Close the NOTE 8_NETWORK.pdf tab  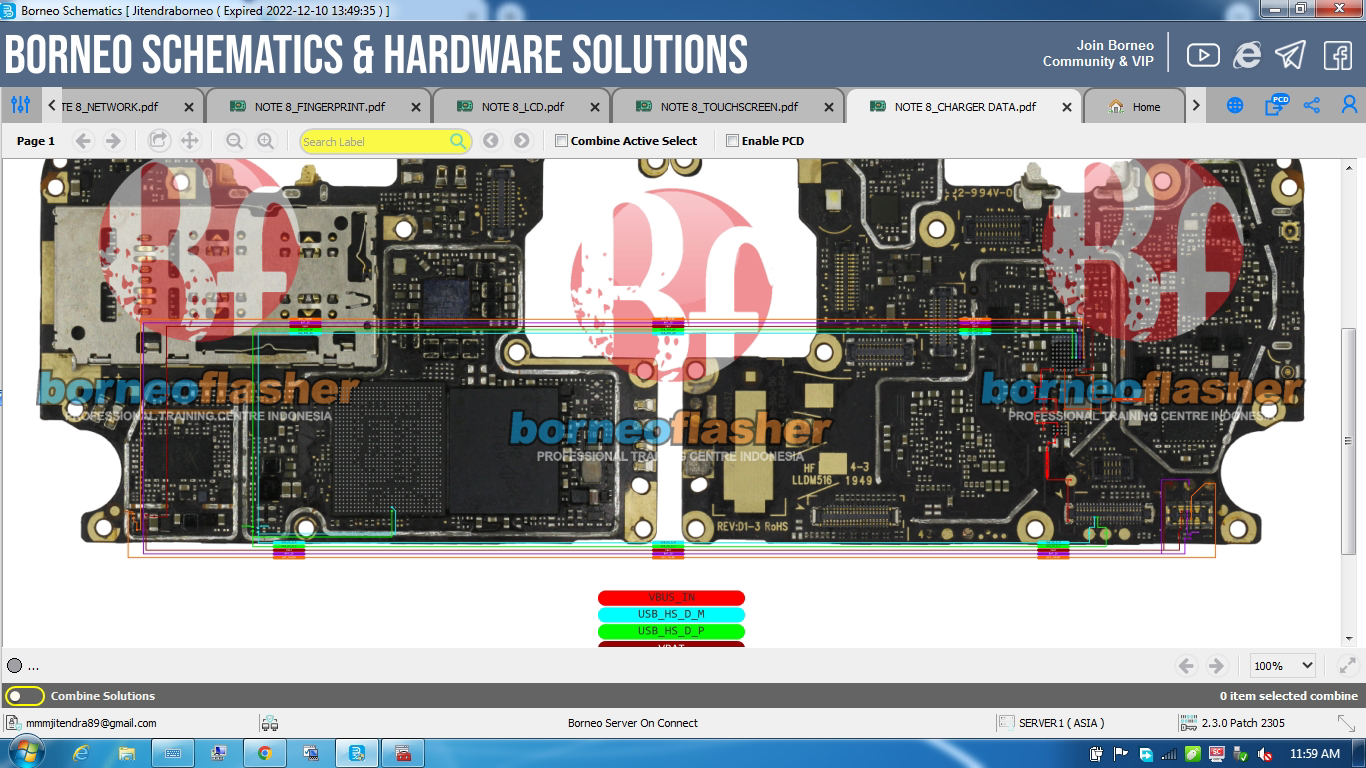coord(189,107)
